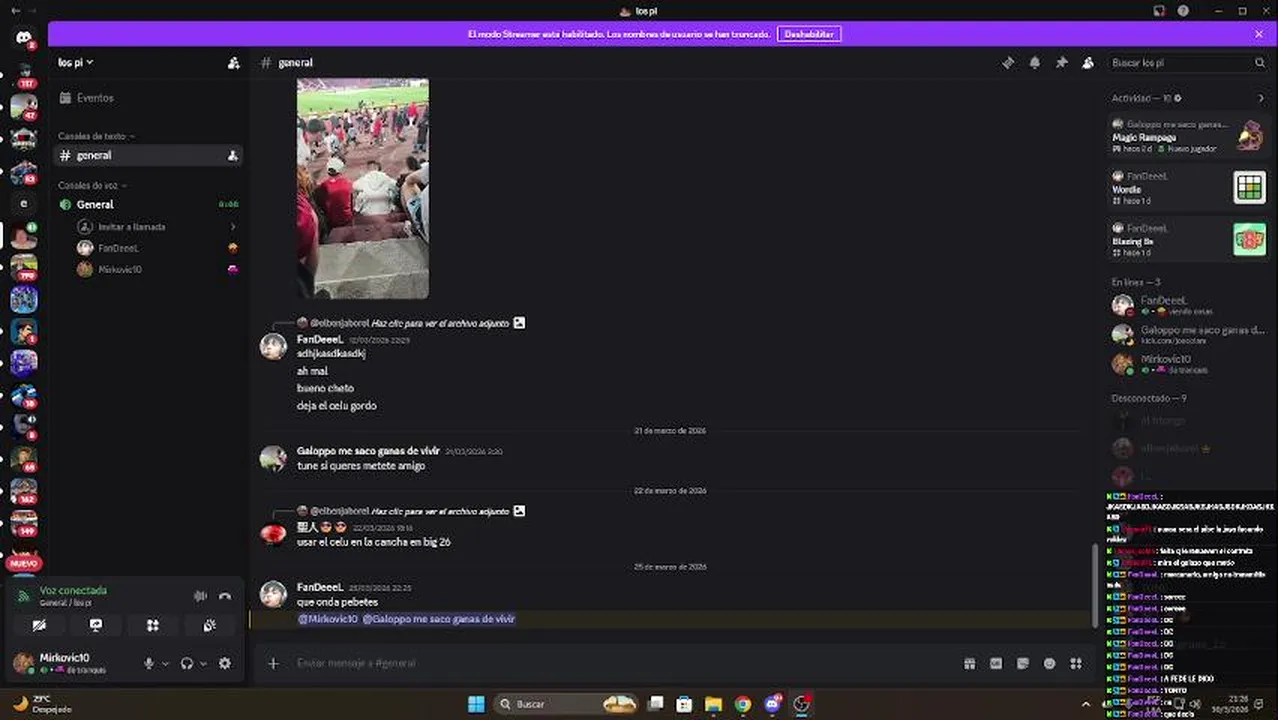Image resolution: width=1278 pixels, height=720 pixels.
Task: Click the chat scrollbar
Action: pyautogui.click(x=1096, y=586)
